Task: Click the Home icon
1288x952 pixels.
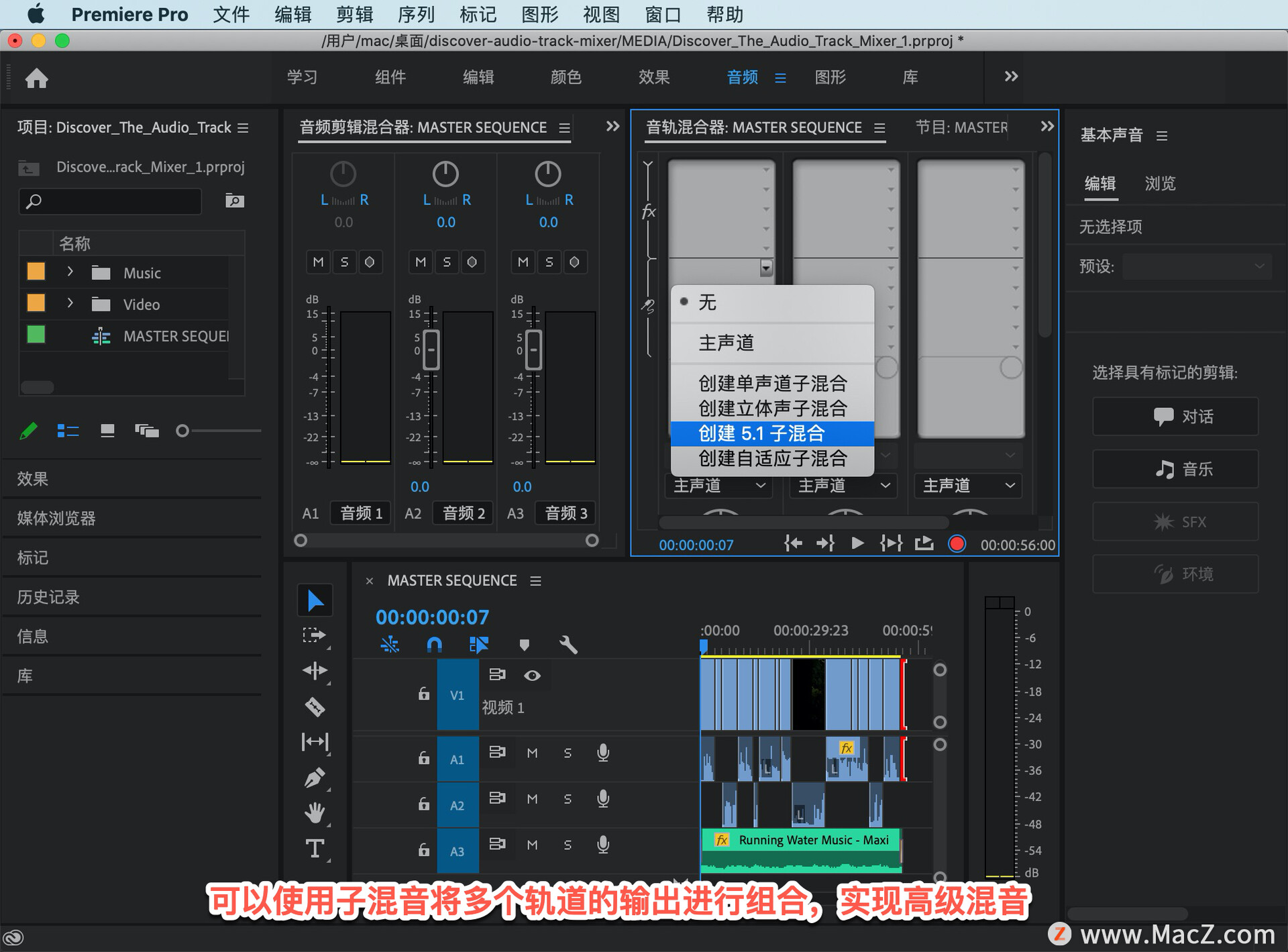Action: 37,78
